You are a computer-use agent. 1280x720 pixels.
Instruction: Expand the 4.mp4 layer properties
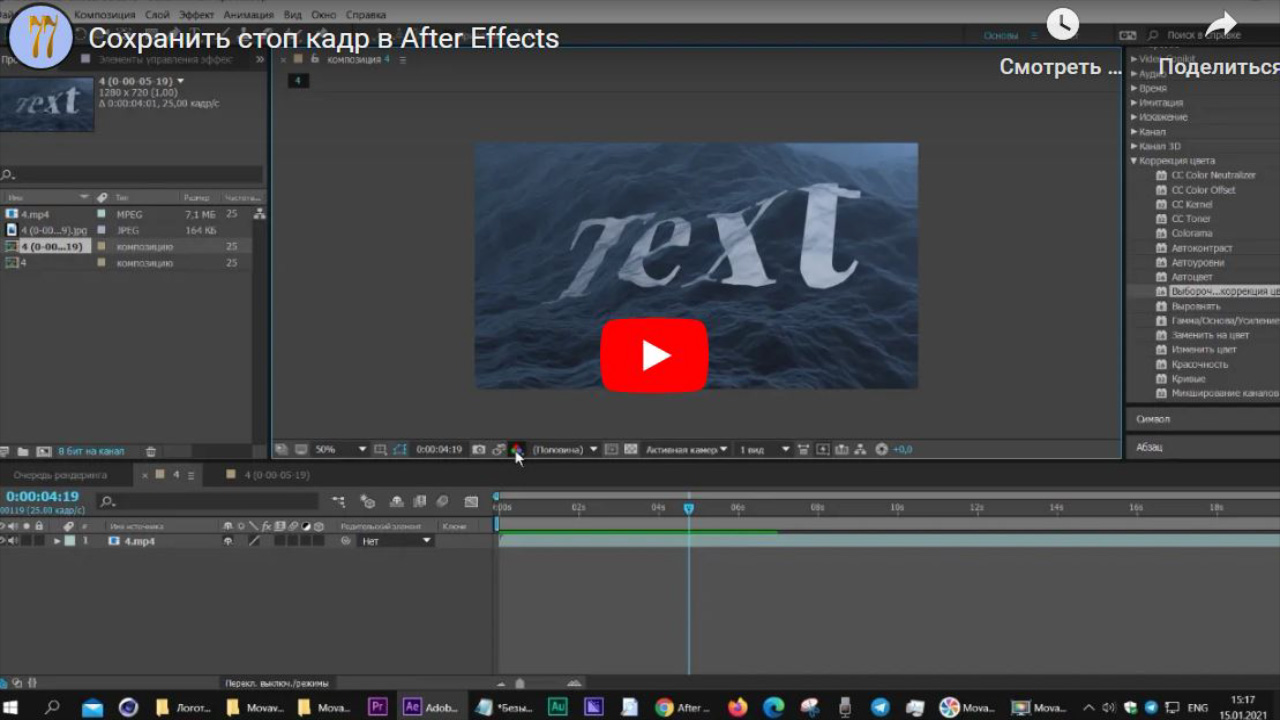click(x=57, y=541)
